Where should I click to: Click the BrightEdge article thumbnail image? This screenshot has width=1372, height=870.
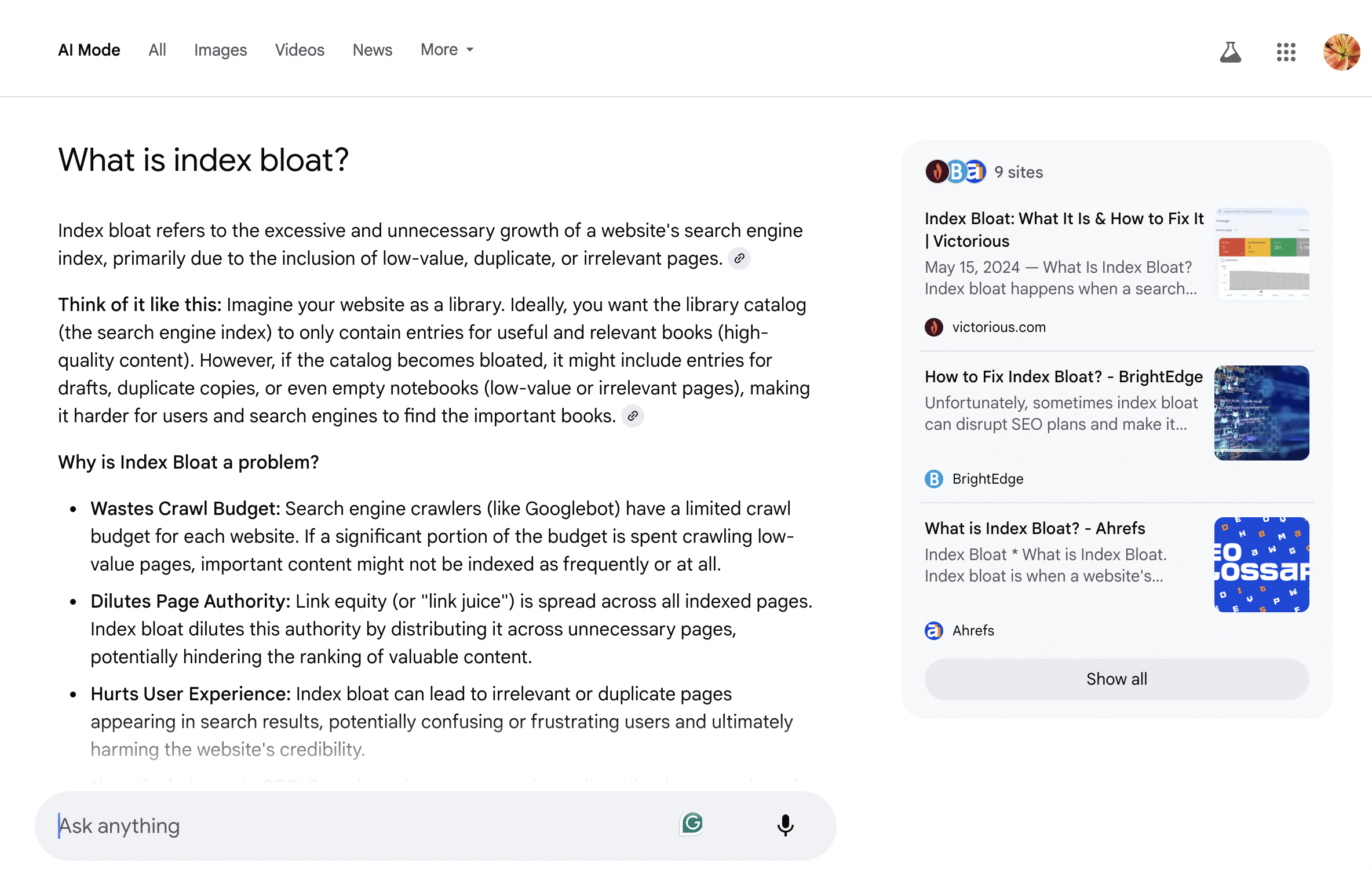point(1261,413)
